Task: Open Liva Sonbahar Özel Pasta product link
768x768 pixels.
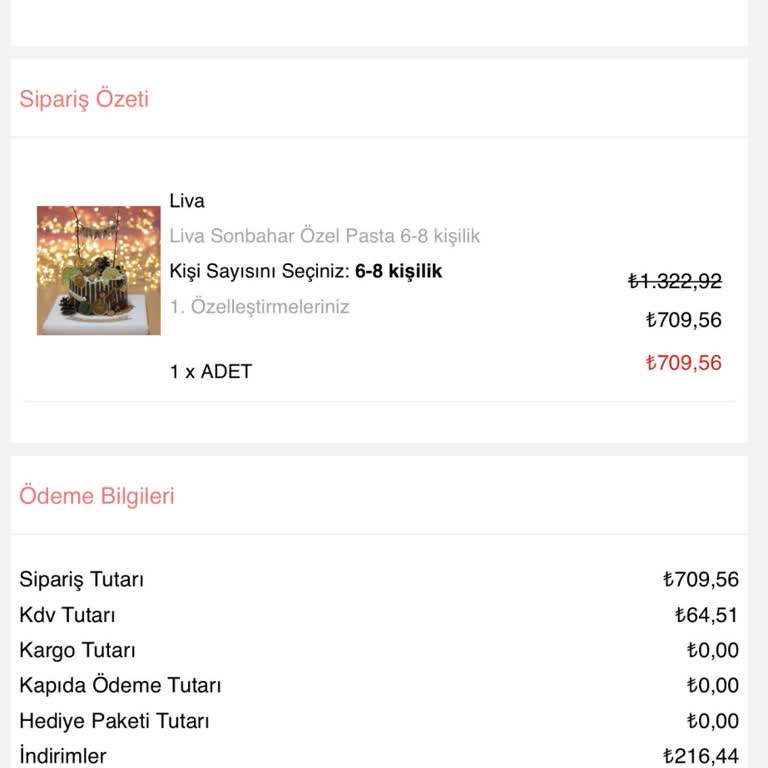Action: pyautogui.click(x=324, y=236)
